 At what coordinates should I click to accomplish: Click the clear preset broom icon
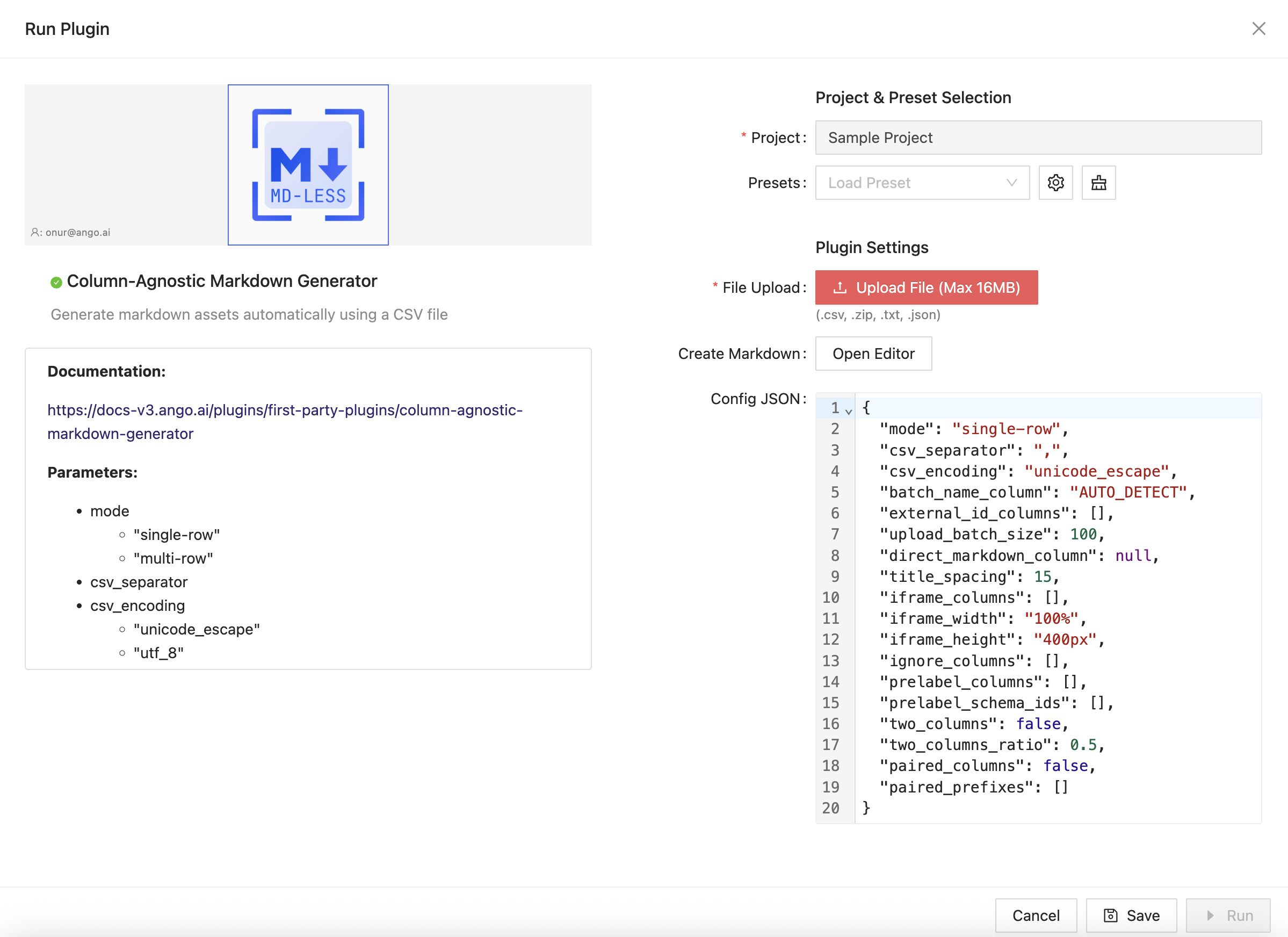(1098, 183)
